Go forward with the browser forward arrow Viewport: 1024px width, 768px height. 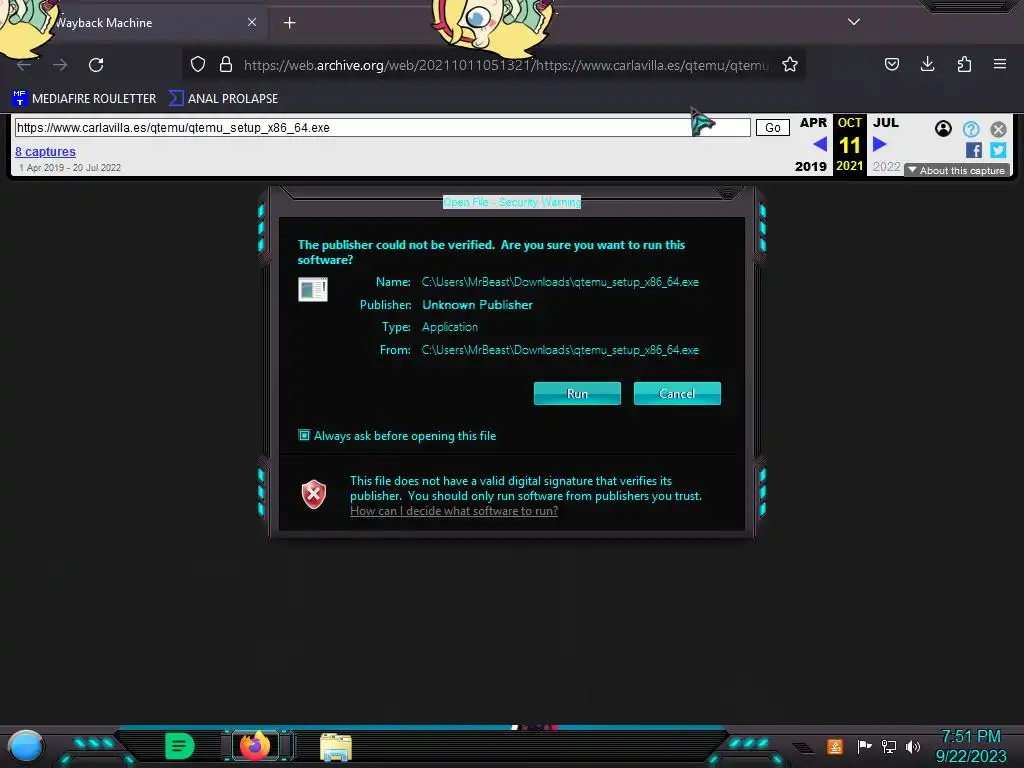(60, 65)
